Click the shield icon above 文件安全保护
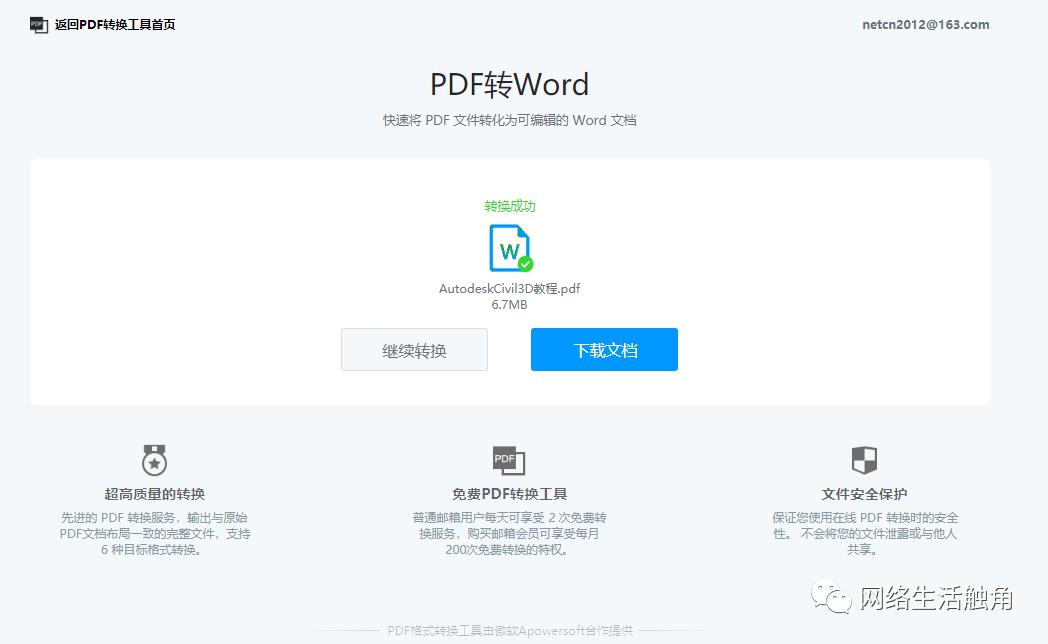 [x=863, y=460]
